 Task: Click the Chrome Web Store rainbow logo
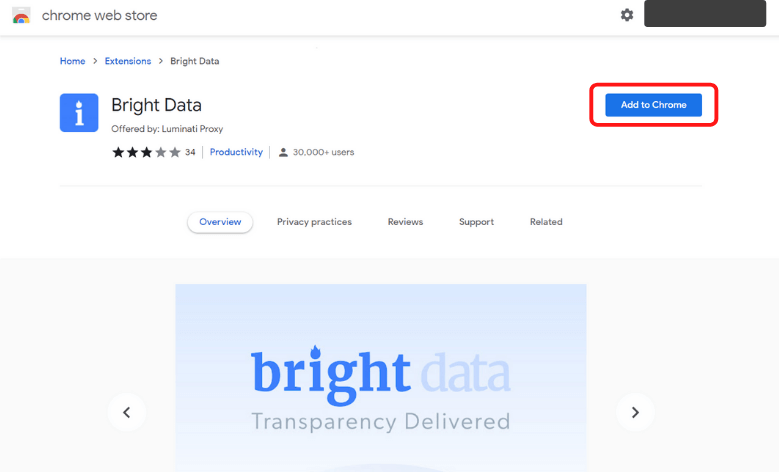[21, 16]
